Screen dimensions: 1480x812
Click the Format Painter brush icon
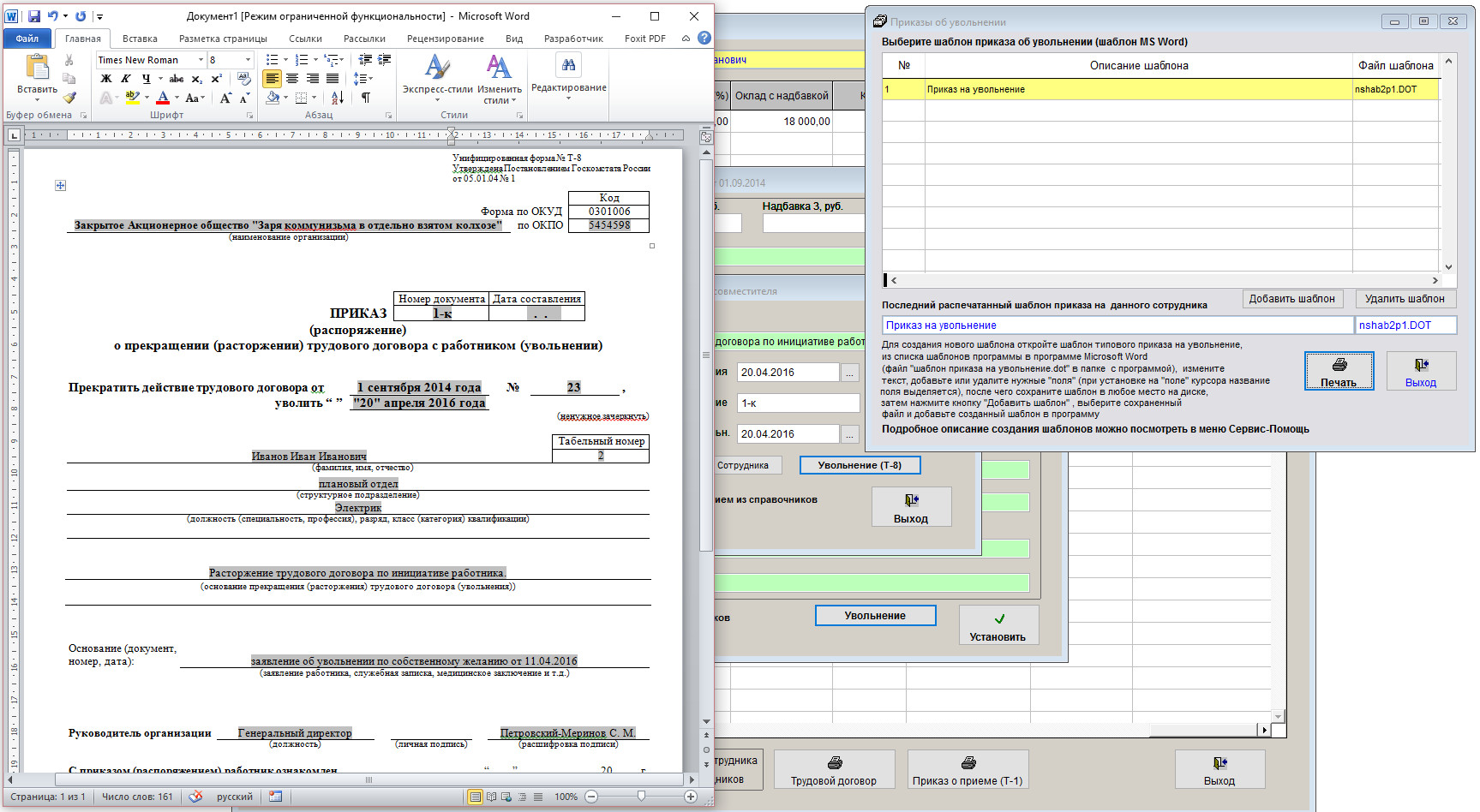pyautogui.click(x=69, y=99)
